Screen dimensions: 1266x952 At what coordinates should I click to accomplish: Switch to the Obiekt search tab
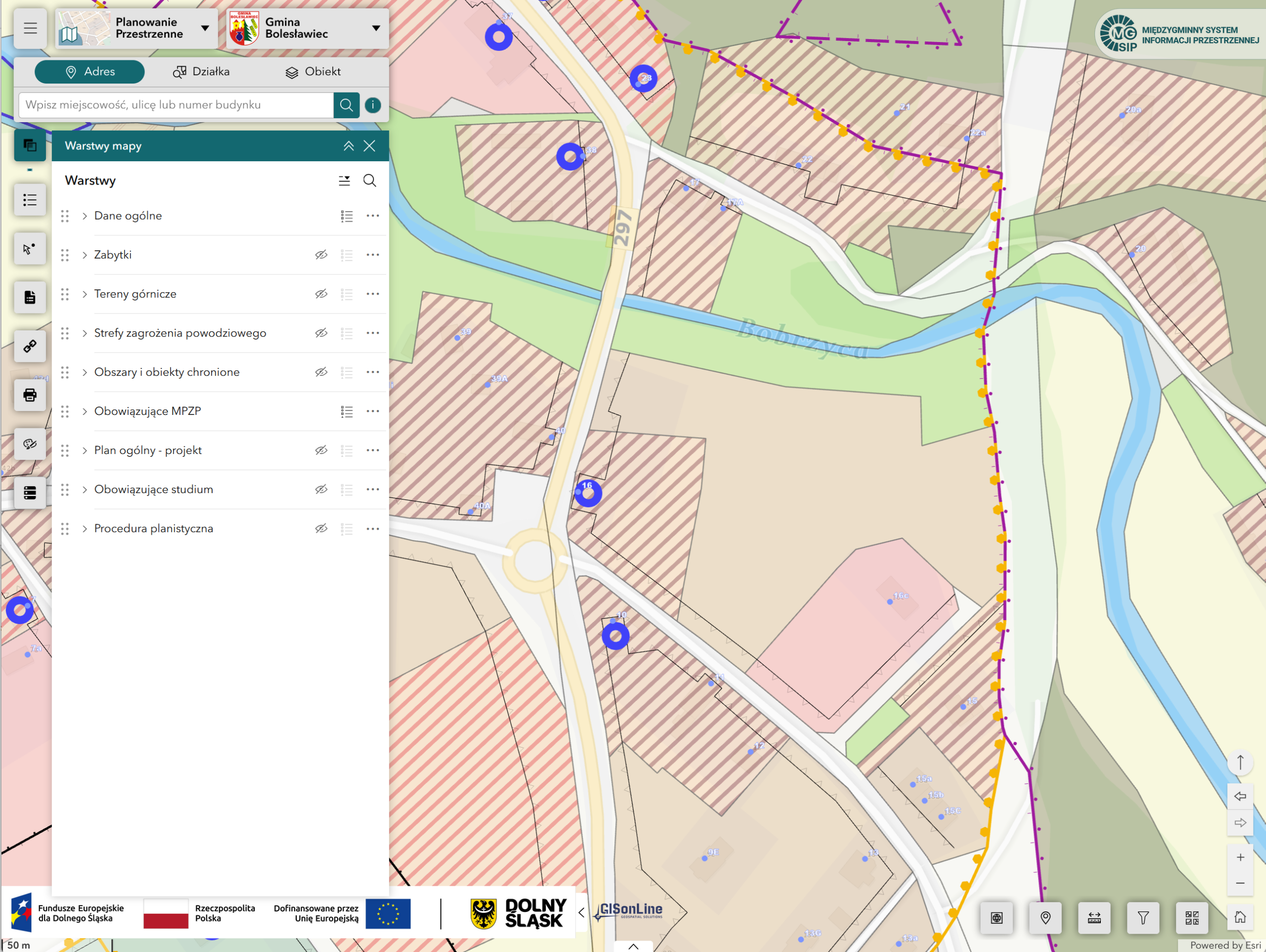313,72
